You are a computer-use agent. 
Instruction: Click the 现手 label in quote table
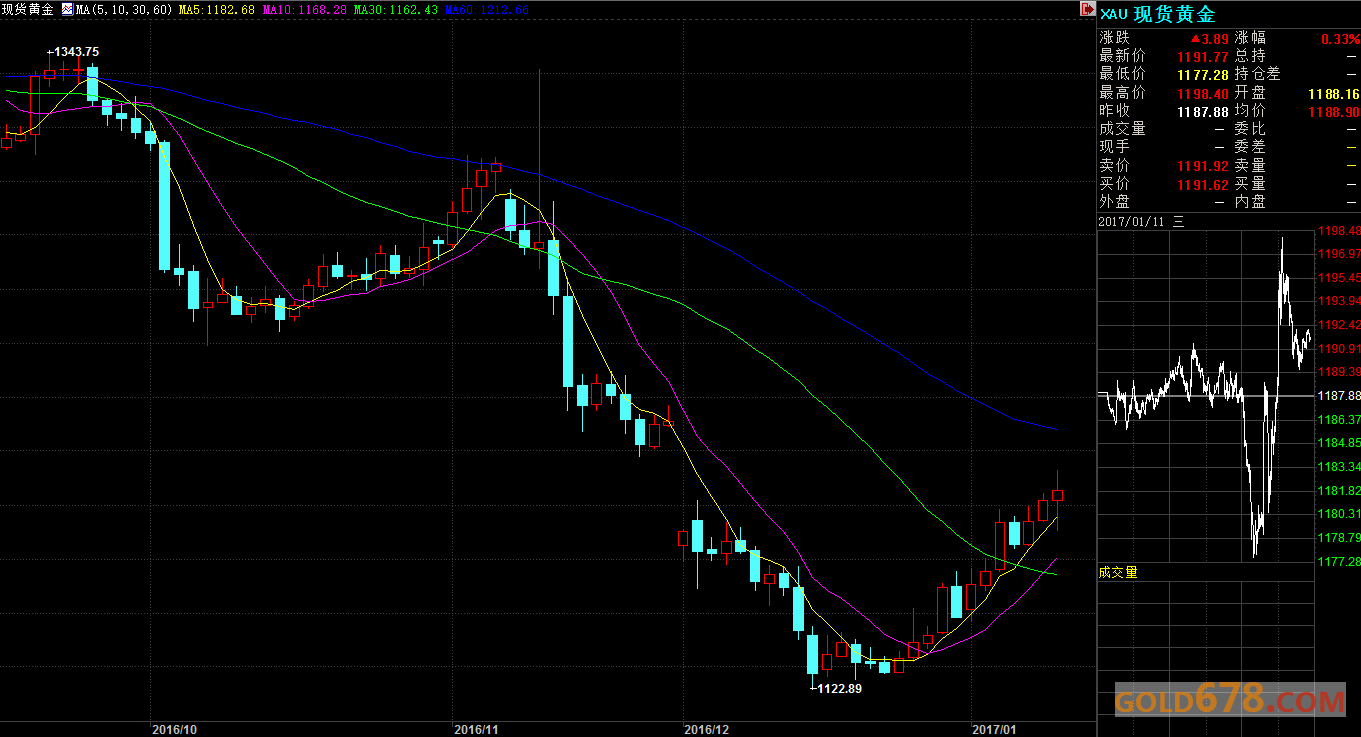coord(1115,147)
